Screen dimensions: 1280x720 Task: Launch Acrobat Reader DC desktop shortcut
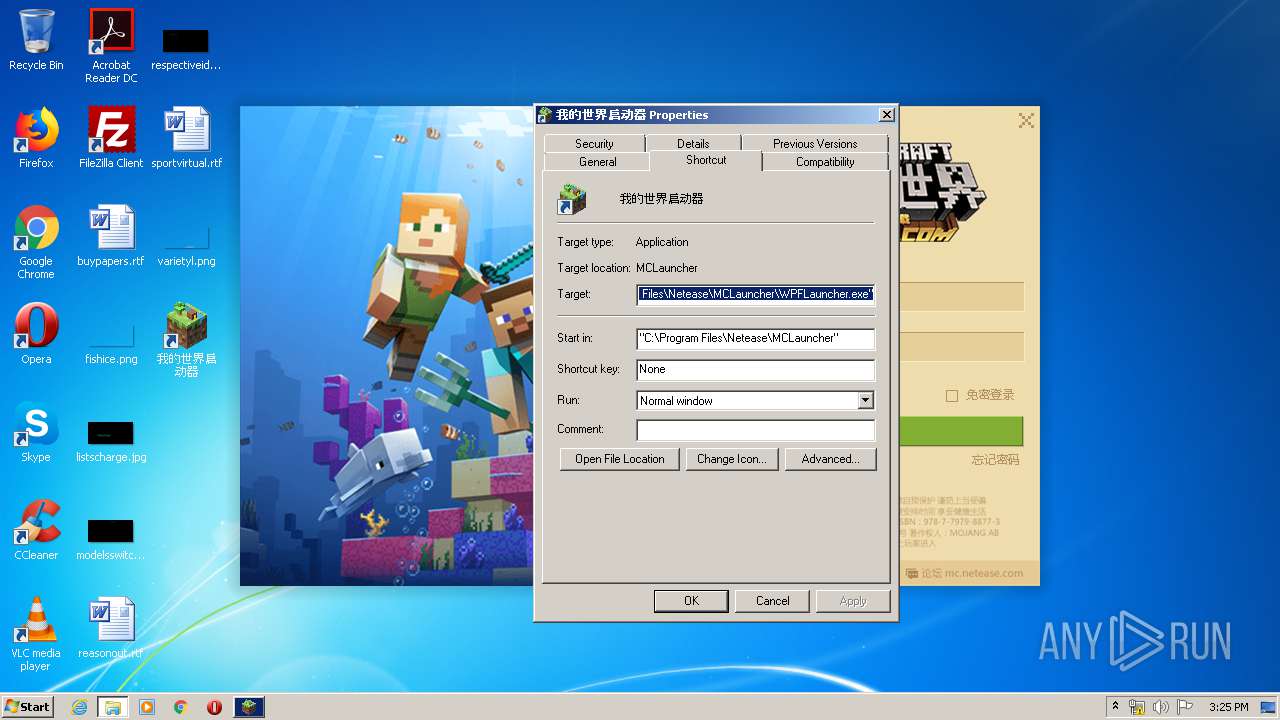pyautogui.click(x=111, y=46)
